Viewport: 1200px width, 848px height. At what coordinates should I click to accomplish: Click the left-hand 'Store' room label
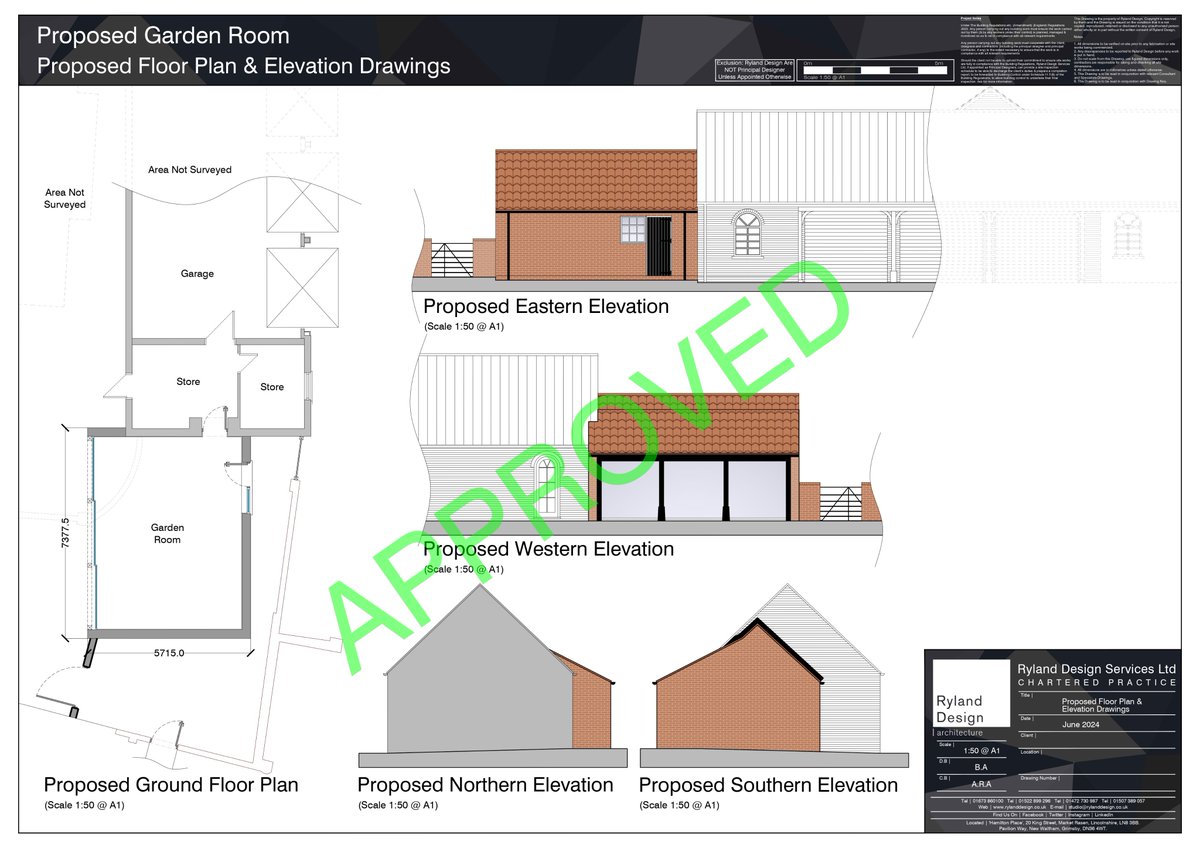point(188,381)
